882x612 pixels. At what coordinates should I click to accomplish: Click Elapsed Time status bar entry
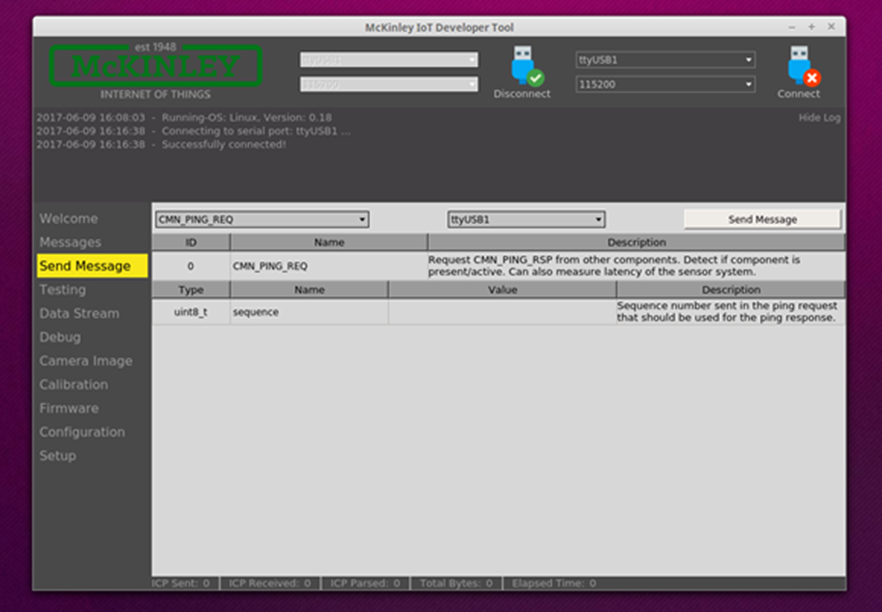554,583
